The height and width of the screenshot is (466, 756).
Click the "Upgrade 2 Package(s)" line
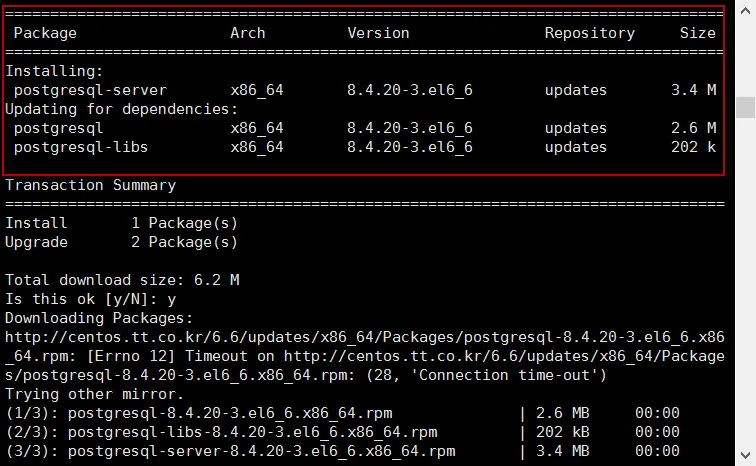click(x=122, y=242)
